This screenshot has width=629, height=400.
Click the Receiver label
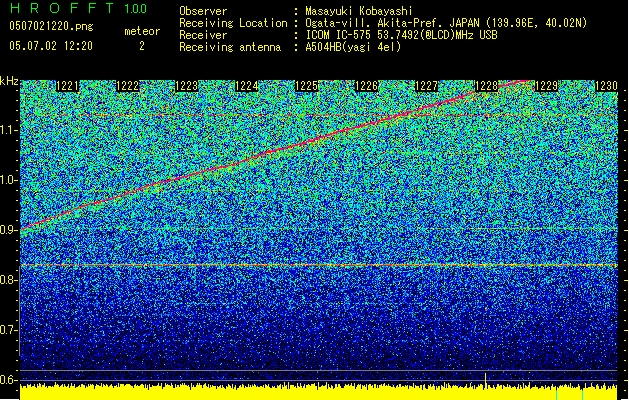coord(203,35)
